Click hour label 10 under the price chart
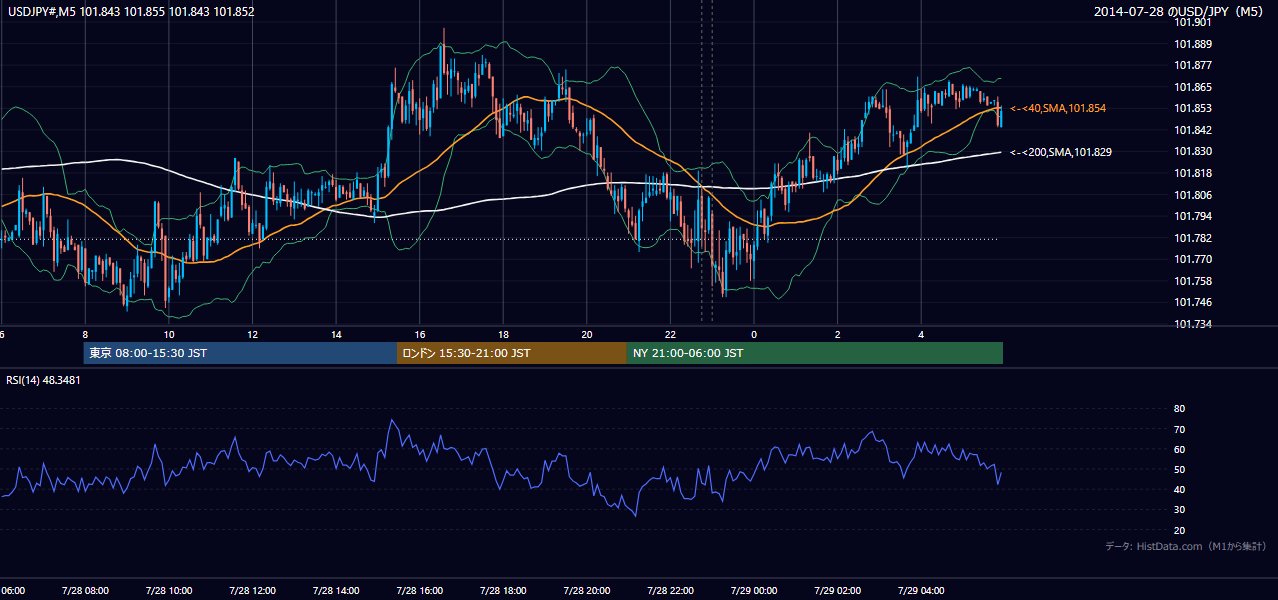Image resolution: width=1278 pixels, height=600 pixels. pos(169,335)
